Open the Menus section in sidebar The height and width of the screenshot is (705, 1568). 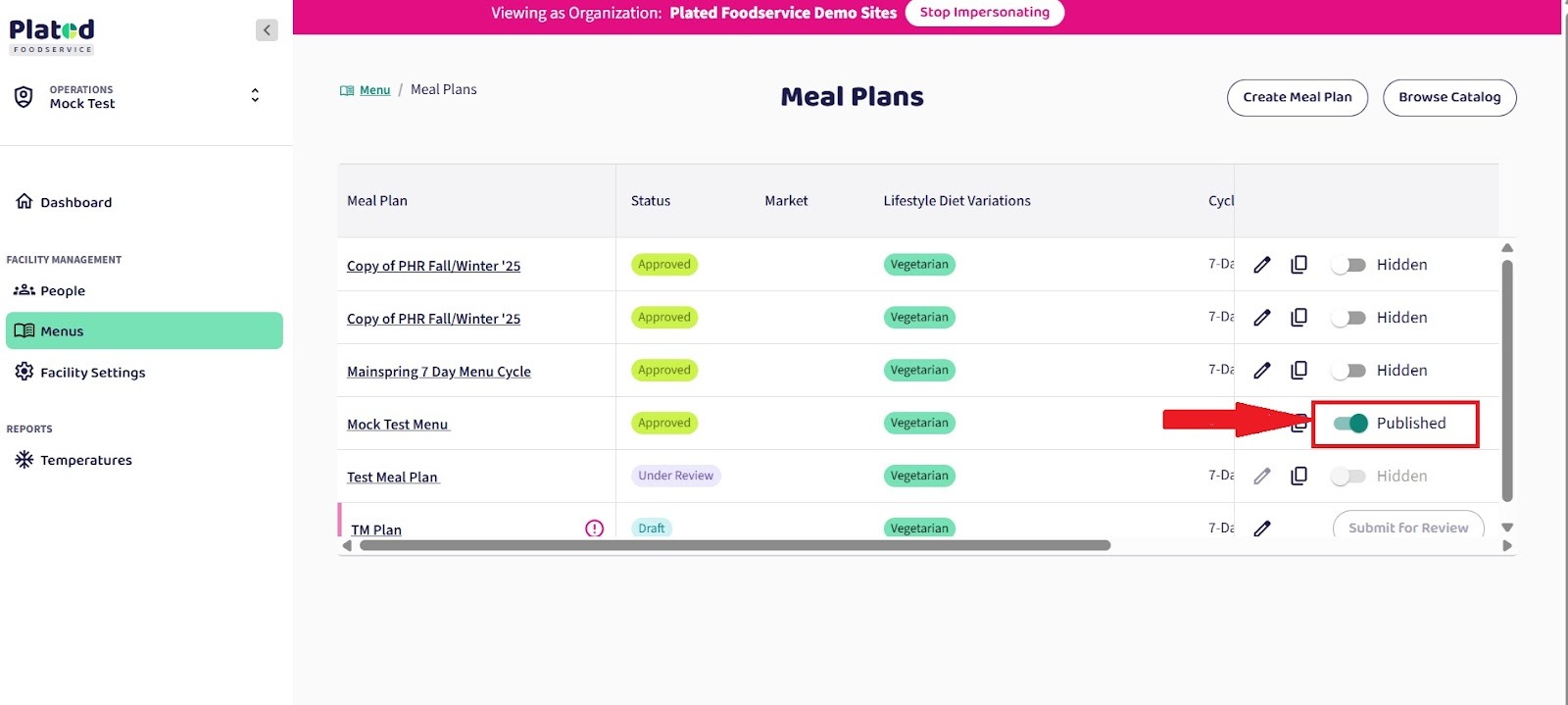coord(144,331)
